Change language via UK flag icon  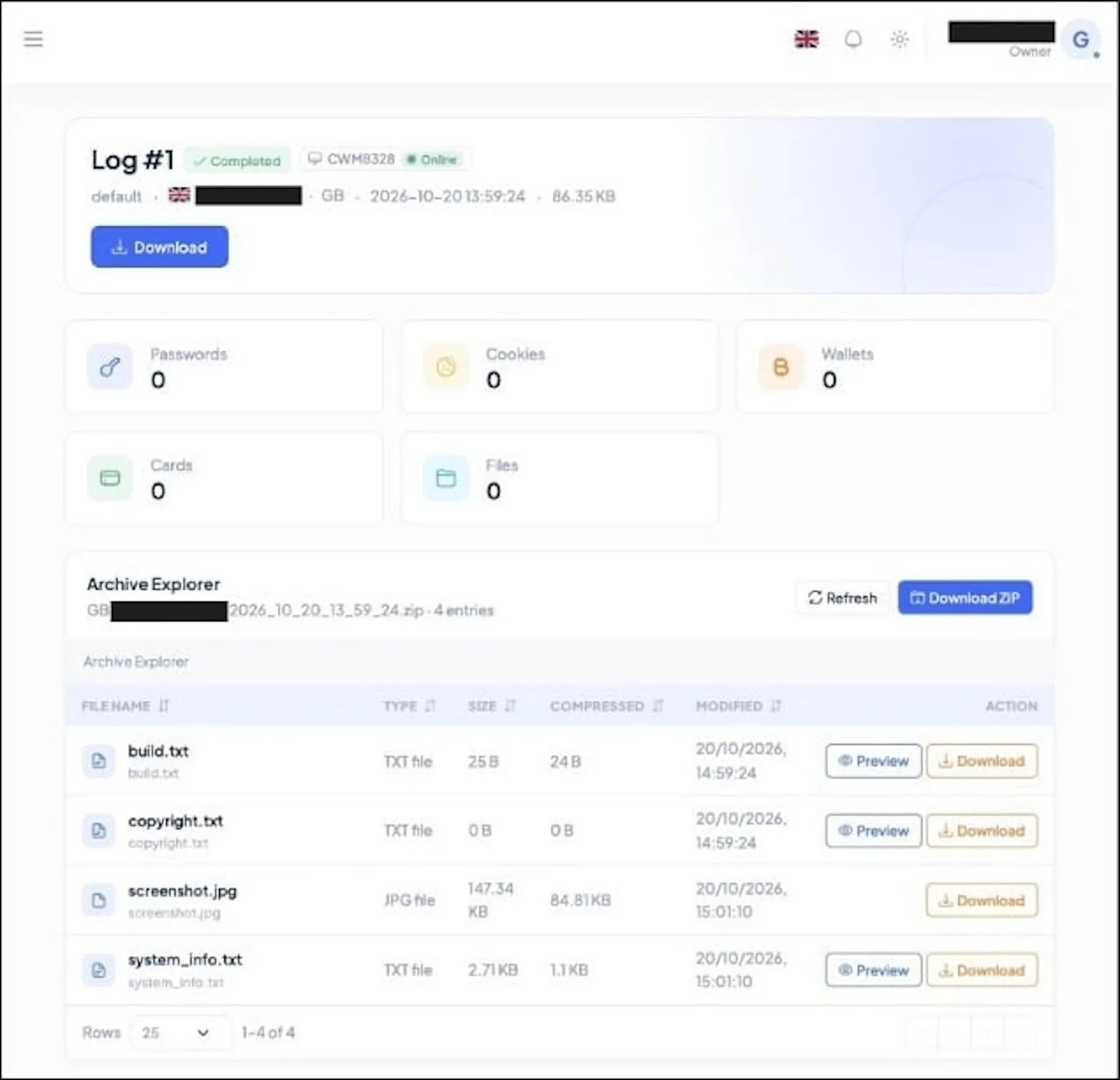point(806,39)
